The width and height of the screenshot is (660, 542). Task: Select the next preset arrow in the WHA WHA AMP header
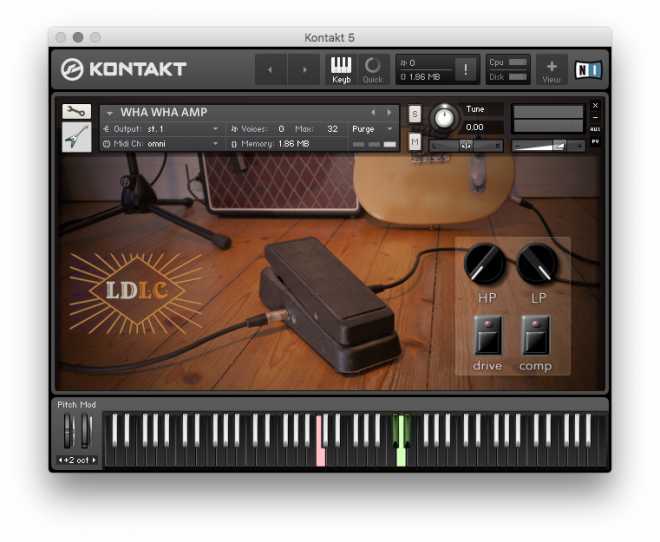tap(389, 112)
